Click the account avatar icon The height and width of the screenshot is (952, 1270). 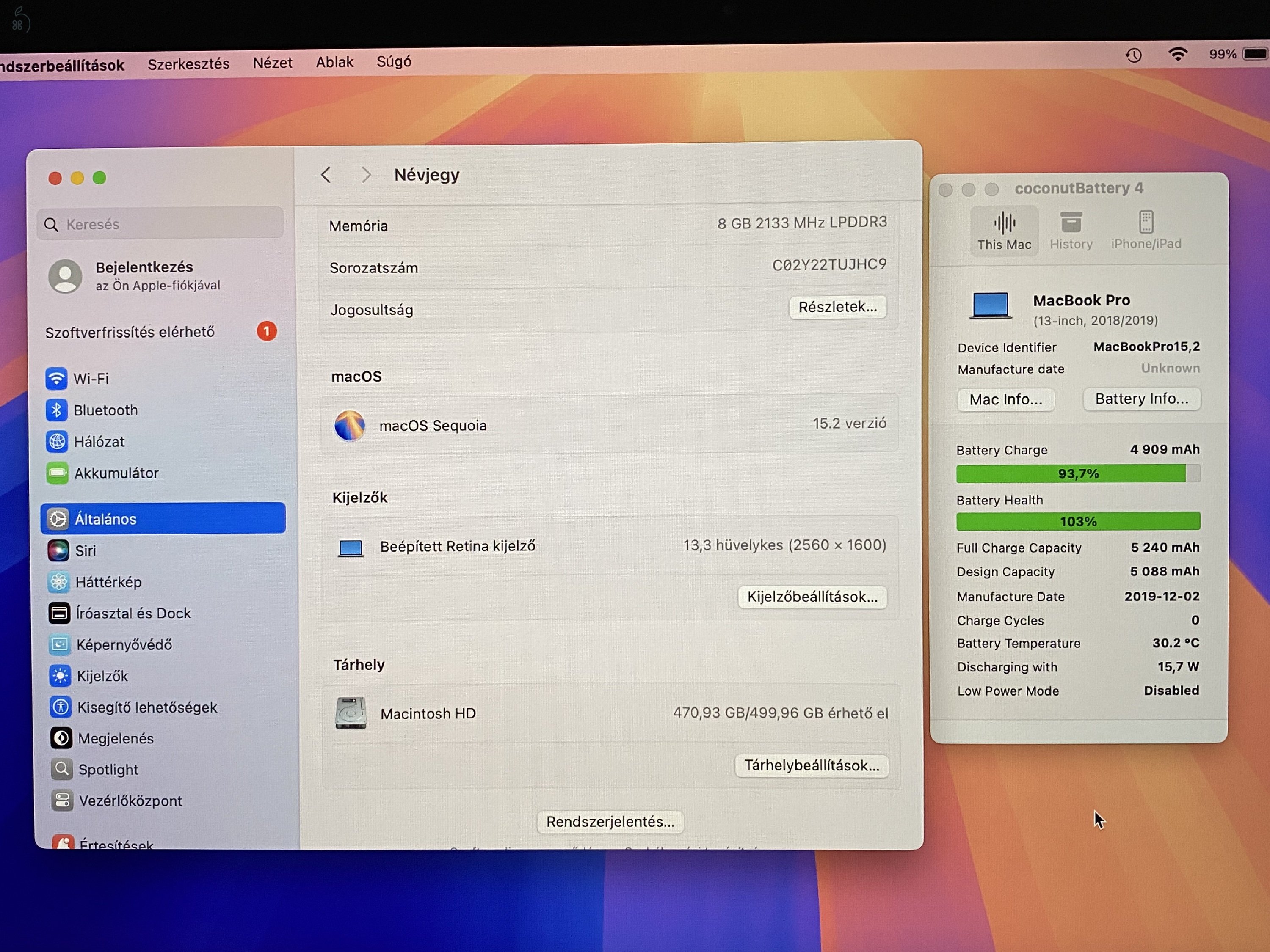click(x=65, y=276)
